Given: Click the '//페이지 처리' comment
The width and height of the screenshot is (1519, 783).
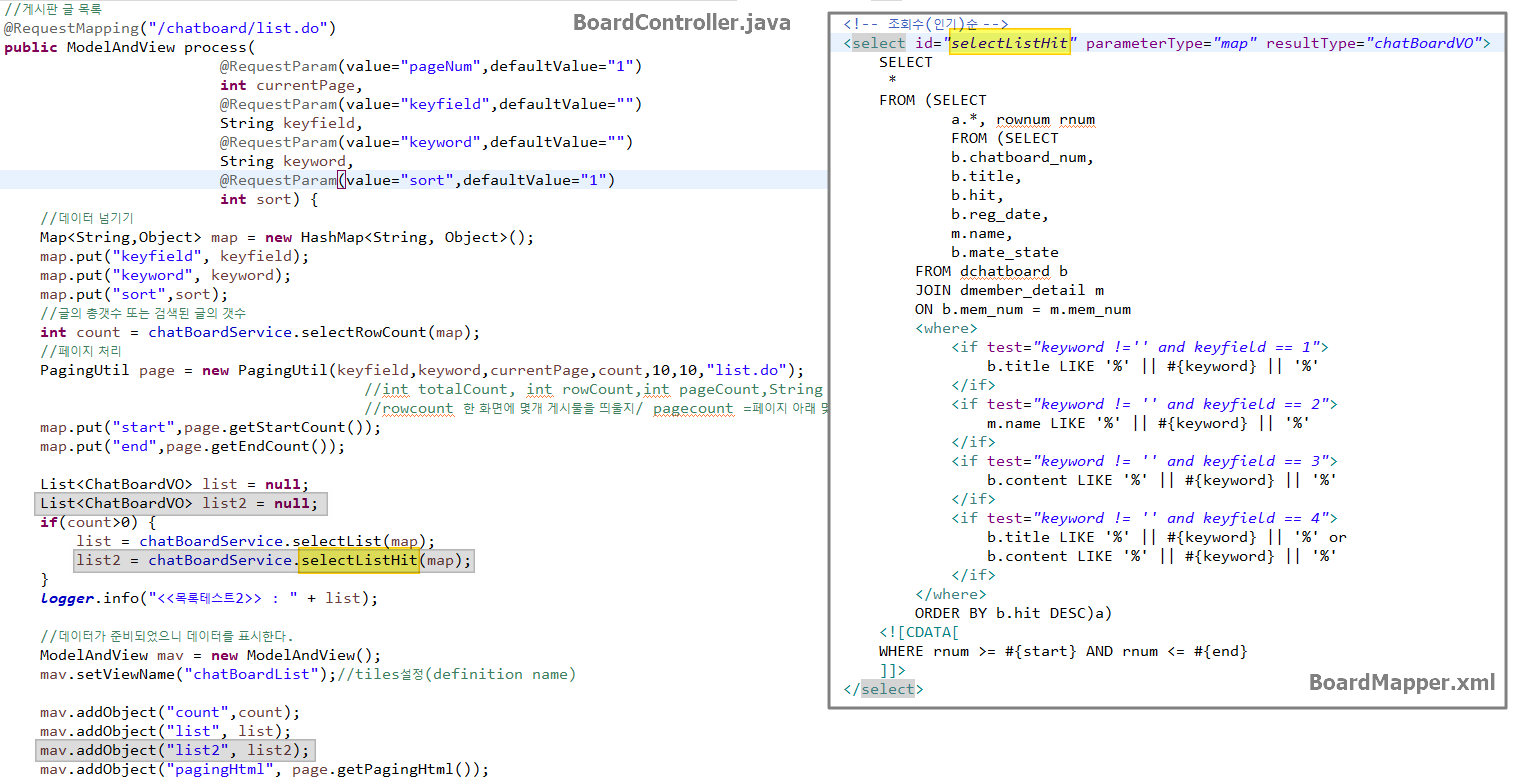Looking at the screenshot, I should coord(81,351).
